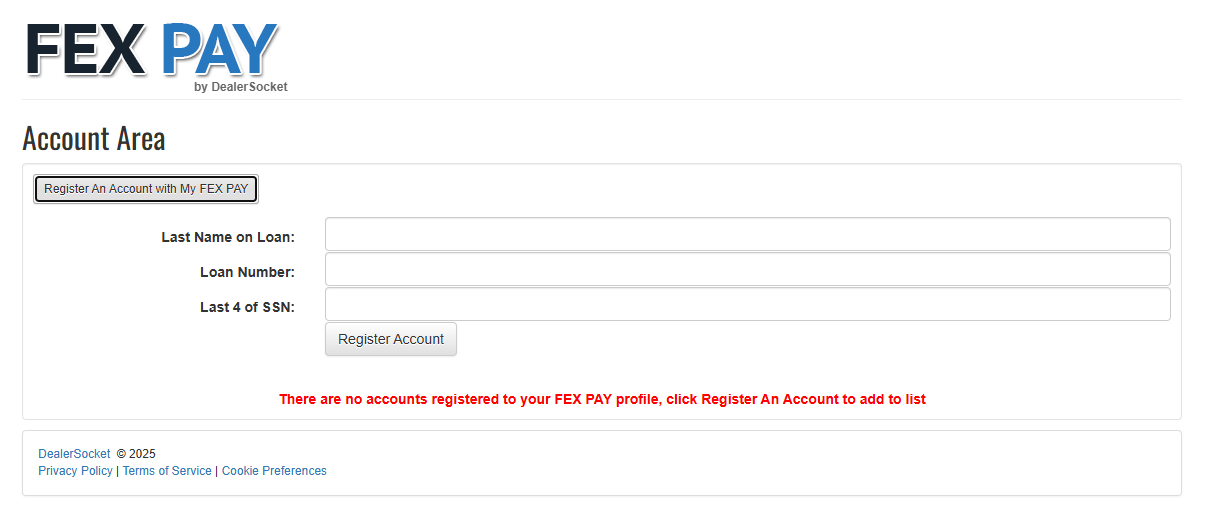Screen dimensions: 1229x525
Task: Open the Privacy Policy link
Action: [75, 471]
